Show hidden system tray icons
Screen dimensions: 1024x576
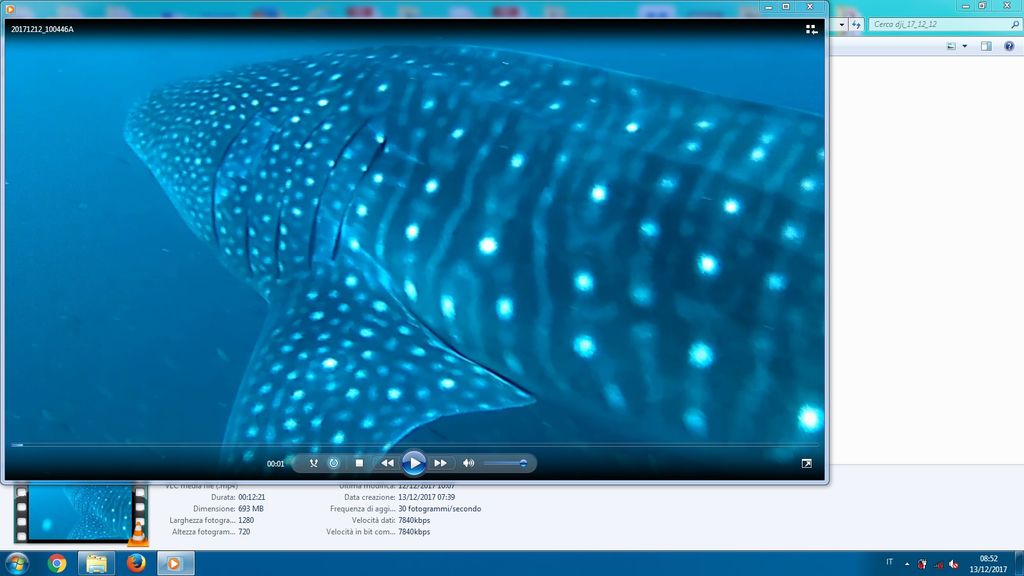[x=907, y=563]
